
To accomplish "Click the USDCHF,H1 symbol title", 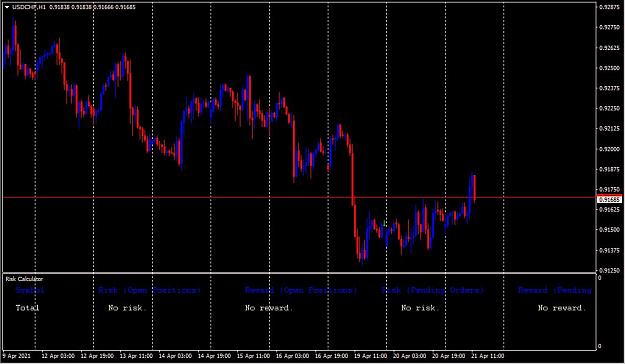I will (29, 7).
